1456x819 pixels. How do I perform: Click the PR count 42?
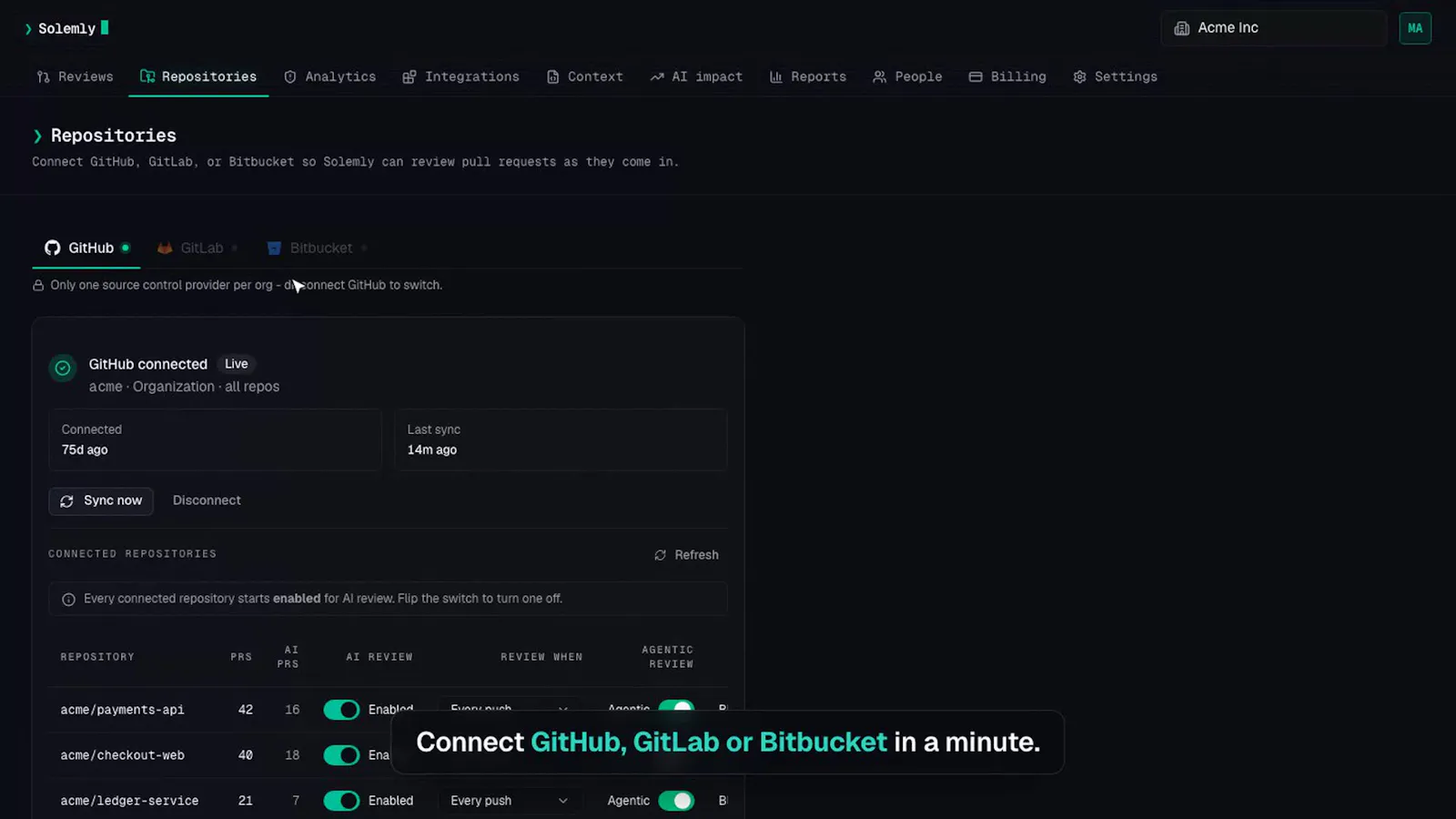tap(246, 710)
